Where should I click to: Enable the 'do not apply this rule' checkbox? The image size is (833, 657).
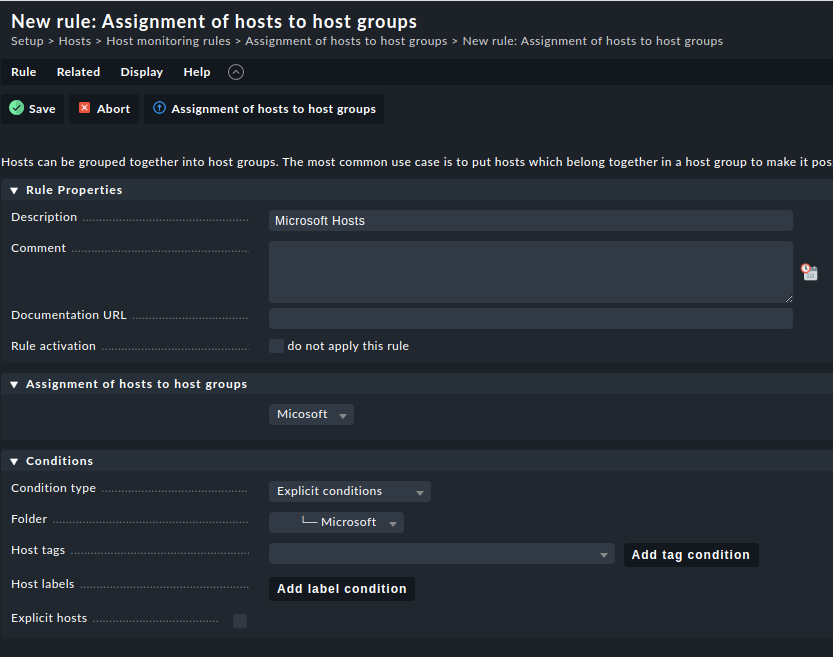pos(276,346)
